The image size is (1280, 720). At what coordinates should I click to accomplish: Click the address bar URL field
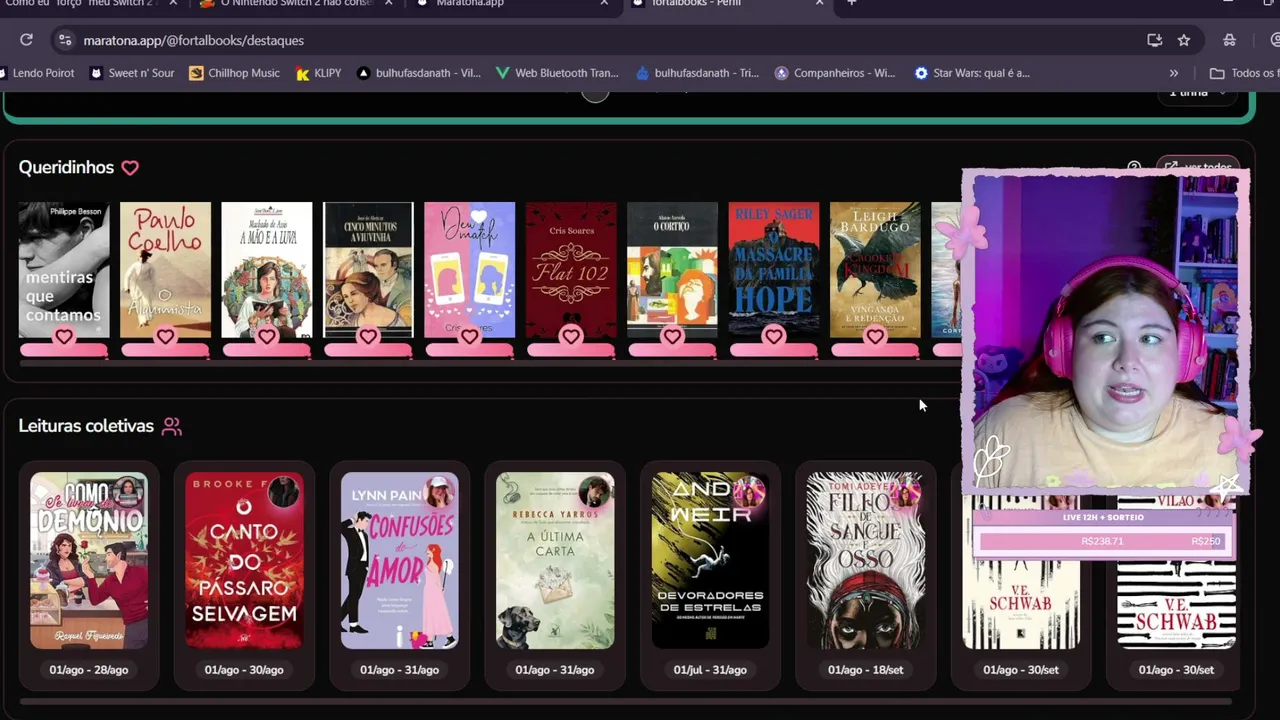click(x=600, y=40)
